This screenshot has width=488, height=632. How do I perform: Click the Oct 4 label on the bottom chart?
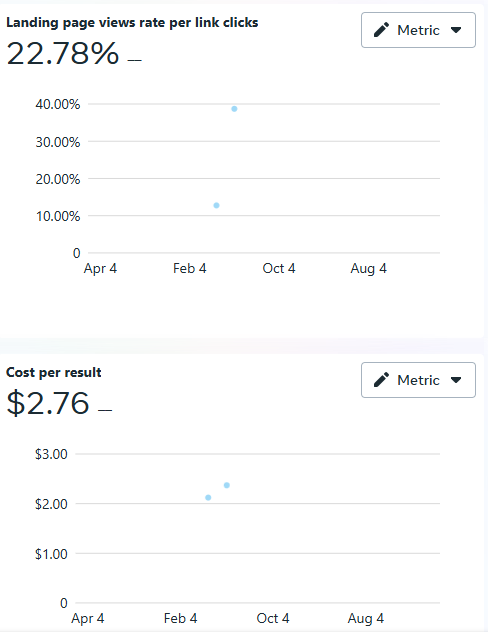click(273, 618)
